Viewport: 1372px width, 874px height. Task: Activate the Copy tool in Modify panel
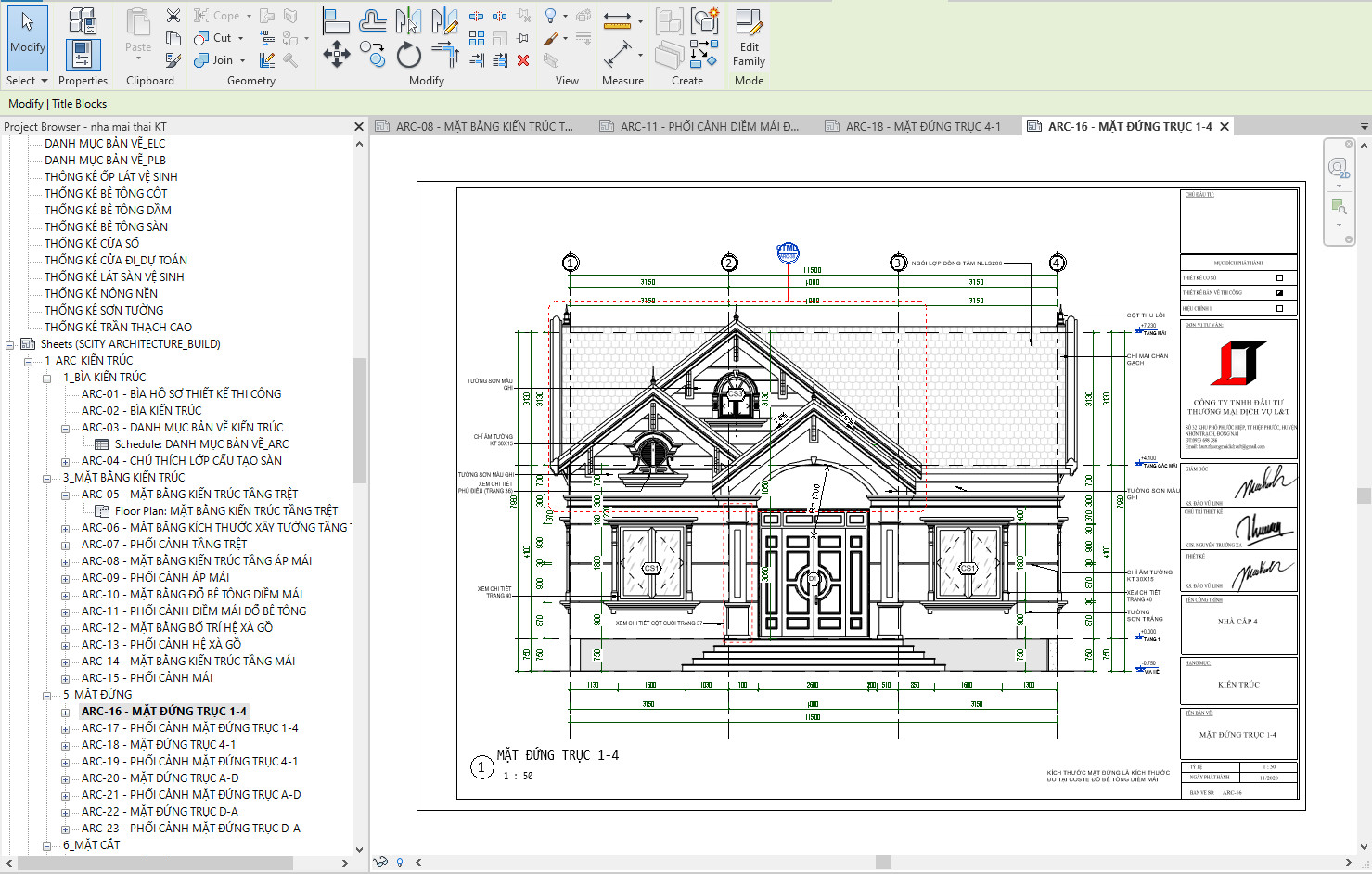(372, 55)
